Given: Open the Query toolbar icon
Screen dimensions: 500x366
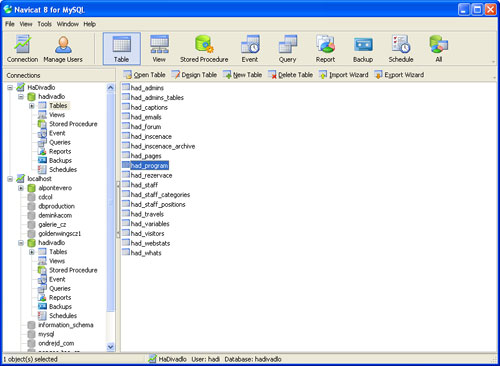Looking at the screenshot, I should point(287,49).
